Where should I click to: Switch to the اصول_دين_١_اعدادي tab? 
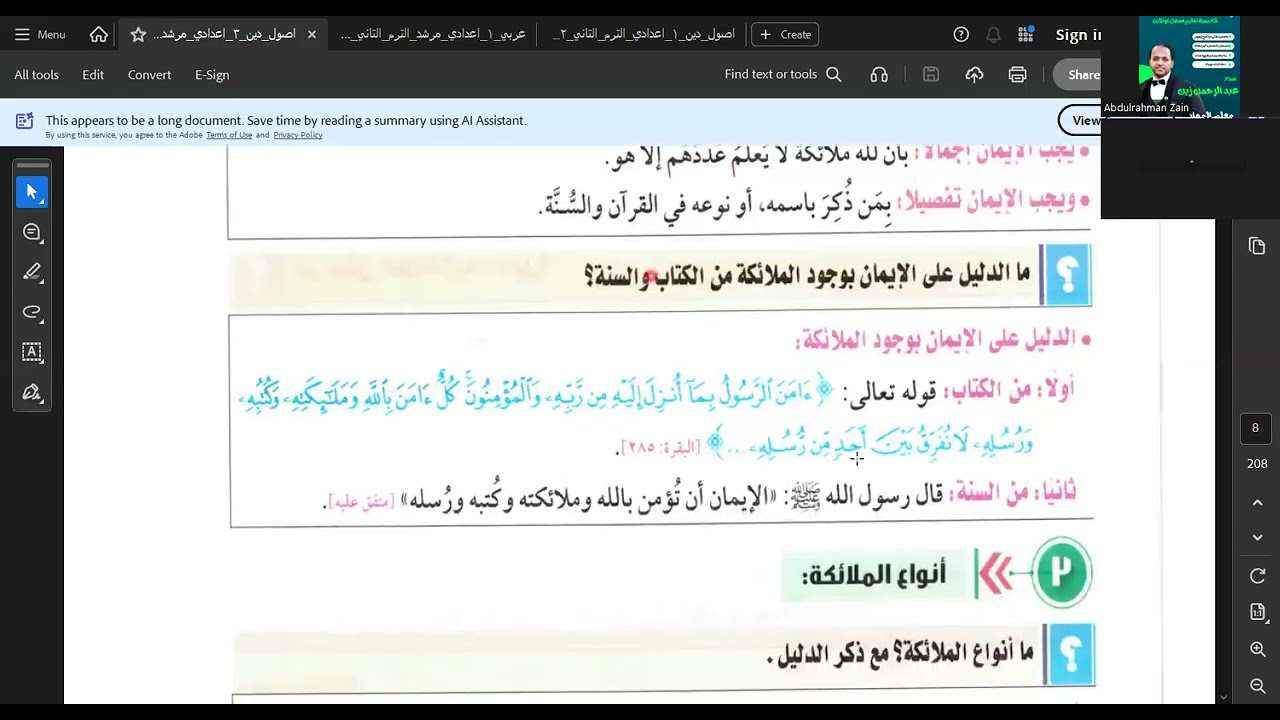coord(643,34)
